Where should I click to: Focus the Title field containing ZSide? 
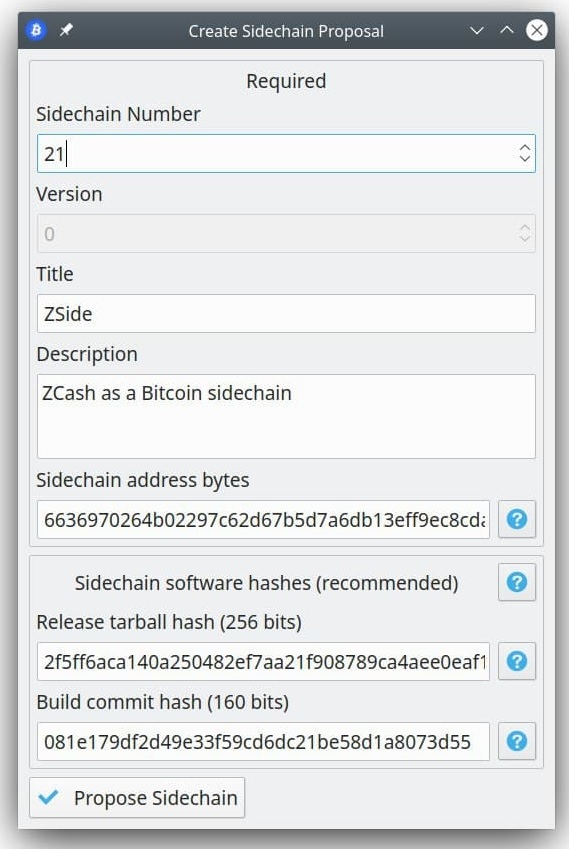[x=286, y=314]
